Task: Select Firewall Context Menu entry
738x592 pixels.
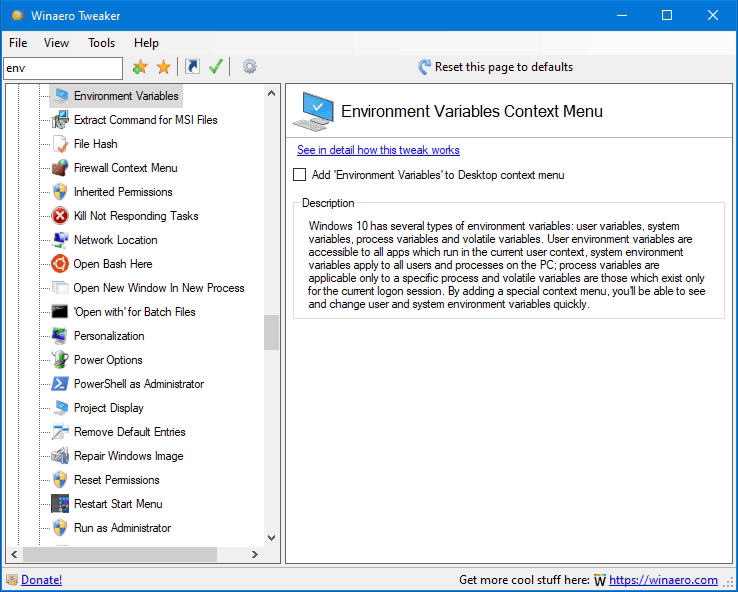Action: [x=126, y=168]
